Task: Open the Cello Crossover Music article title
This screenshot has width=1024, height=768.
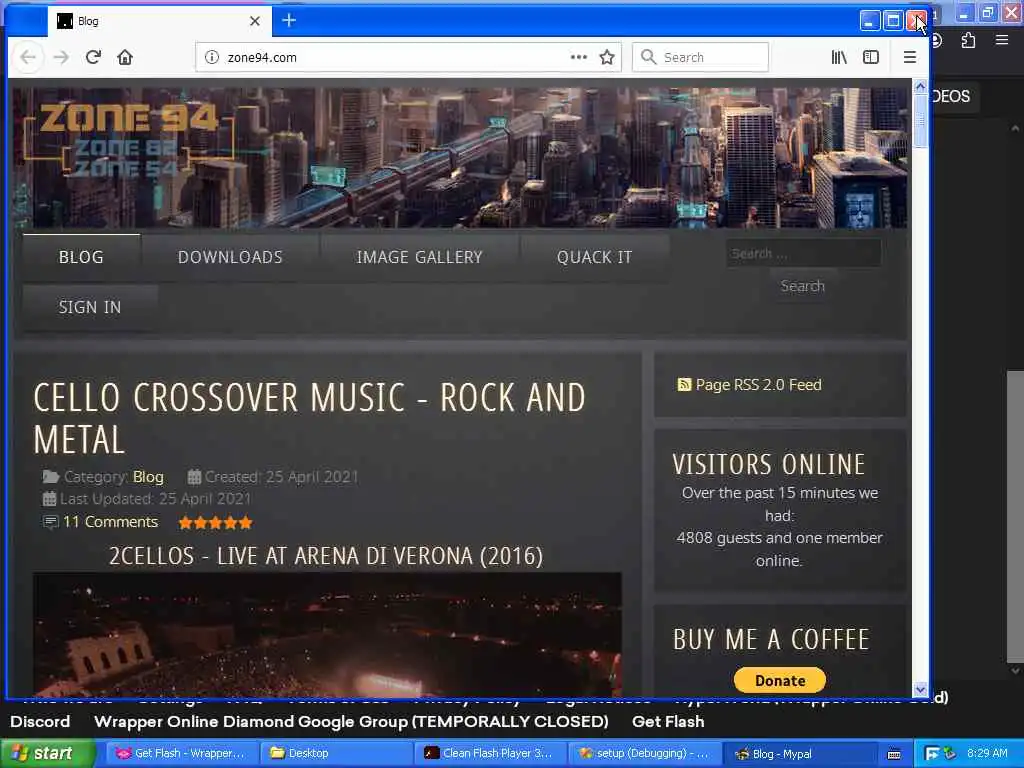Action: (310, 418)
